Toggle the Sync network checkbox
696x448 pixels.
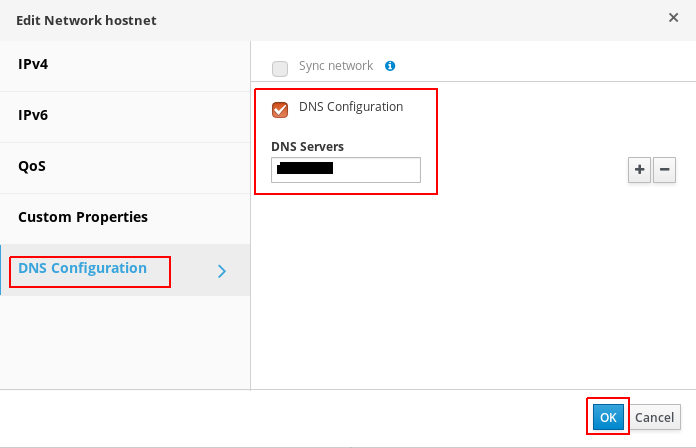pos(280,69)
